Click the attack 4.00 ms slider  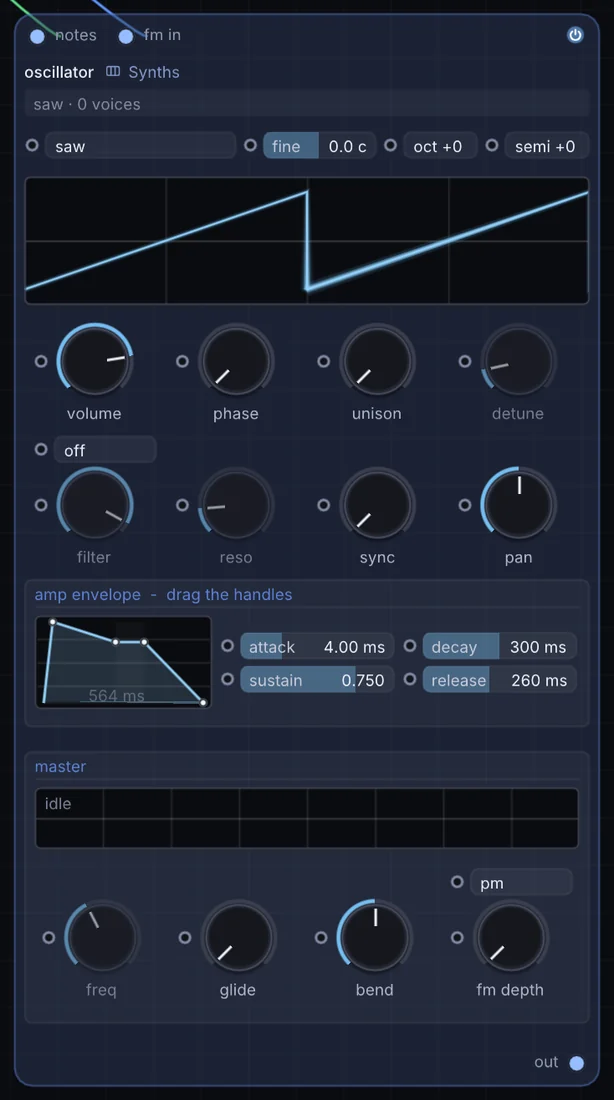(317, 646)
